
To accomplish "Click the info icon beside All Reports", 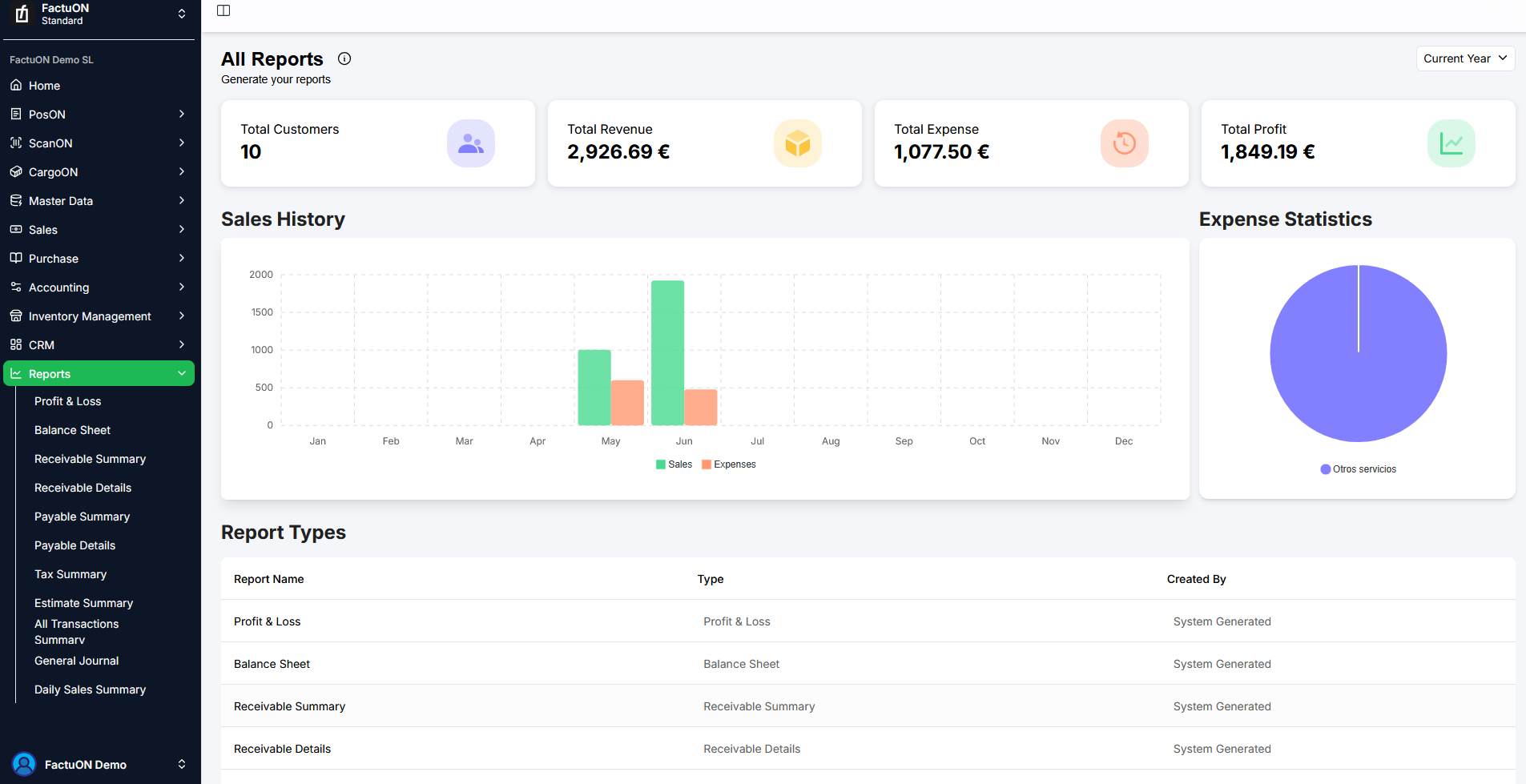I will tap(344, 58).
